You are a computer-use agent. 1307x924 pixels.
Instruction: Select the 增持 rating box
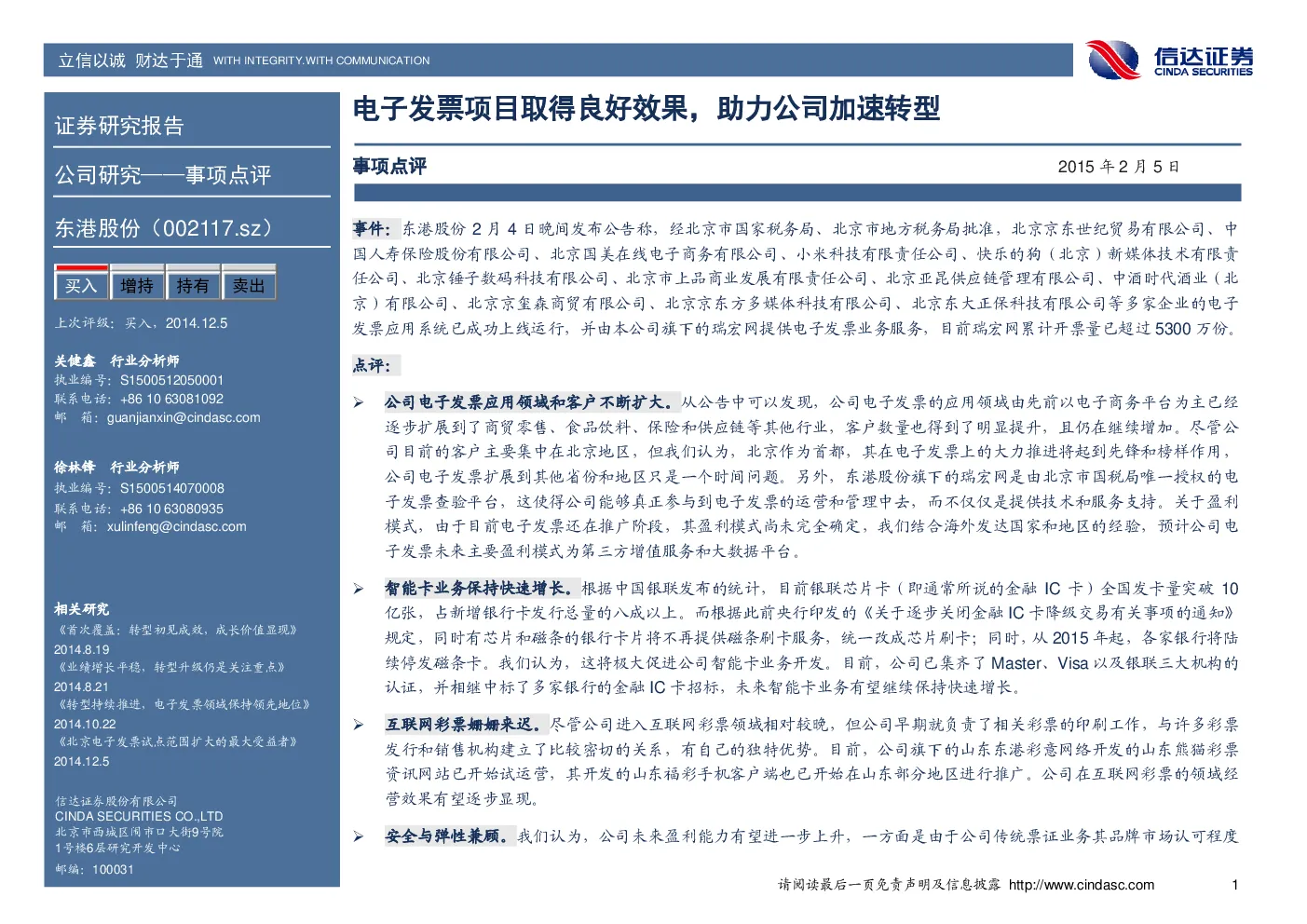137,283
